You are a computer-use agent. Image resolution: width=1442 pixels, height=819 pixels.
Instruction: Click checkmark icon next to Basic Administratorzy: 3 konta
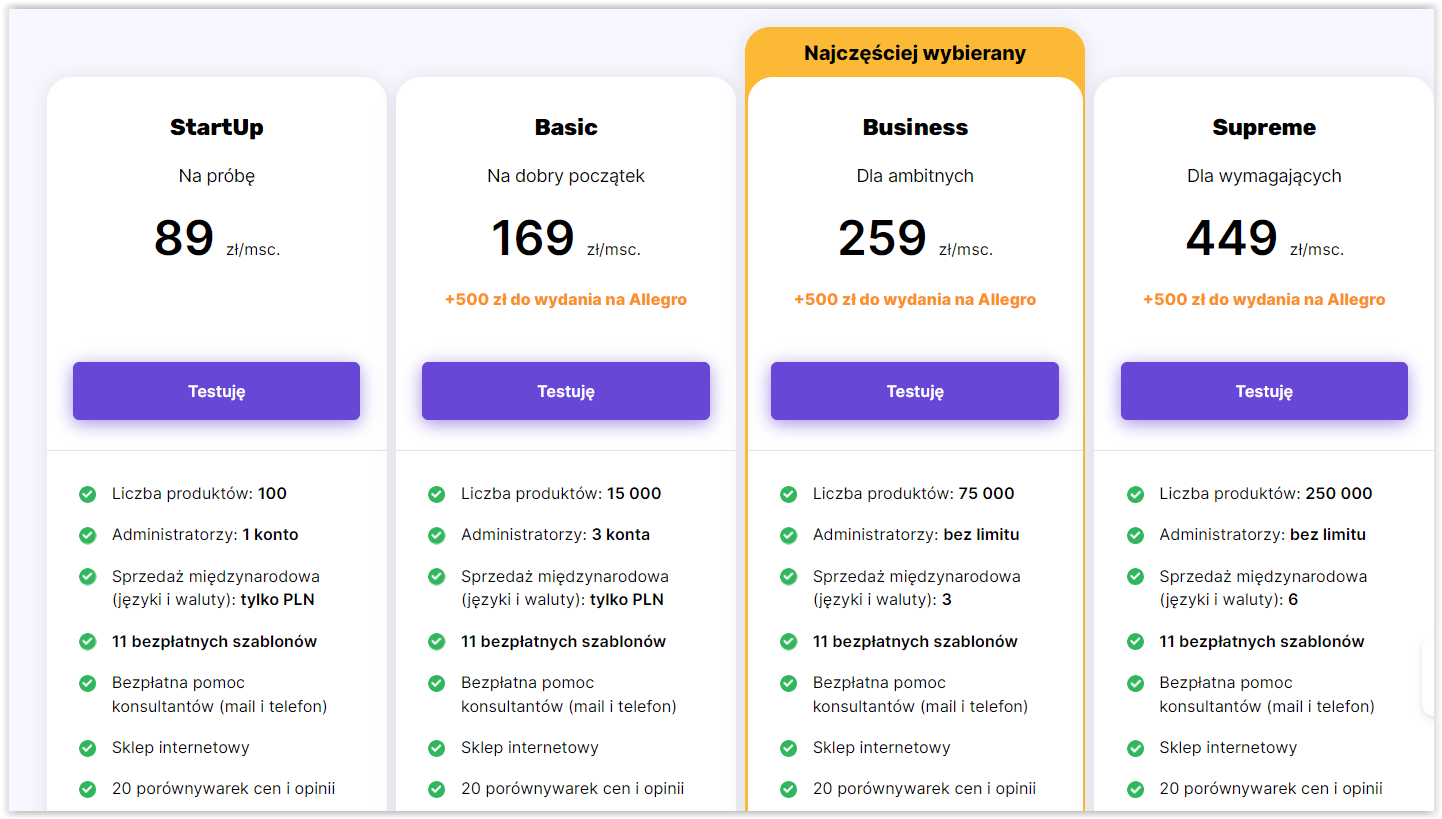(x=437, y=535)
